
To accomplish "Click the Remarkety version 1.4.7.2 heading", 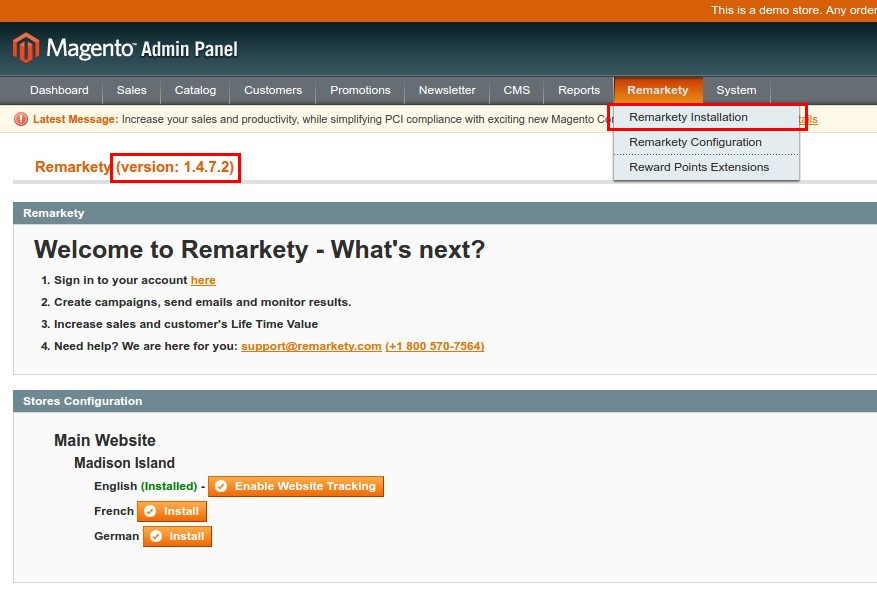I will [x=134, y=167].
